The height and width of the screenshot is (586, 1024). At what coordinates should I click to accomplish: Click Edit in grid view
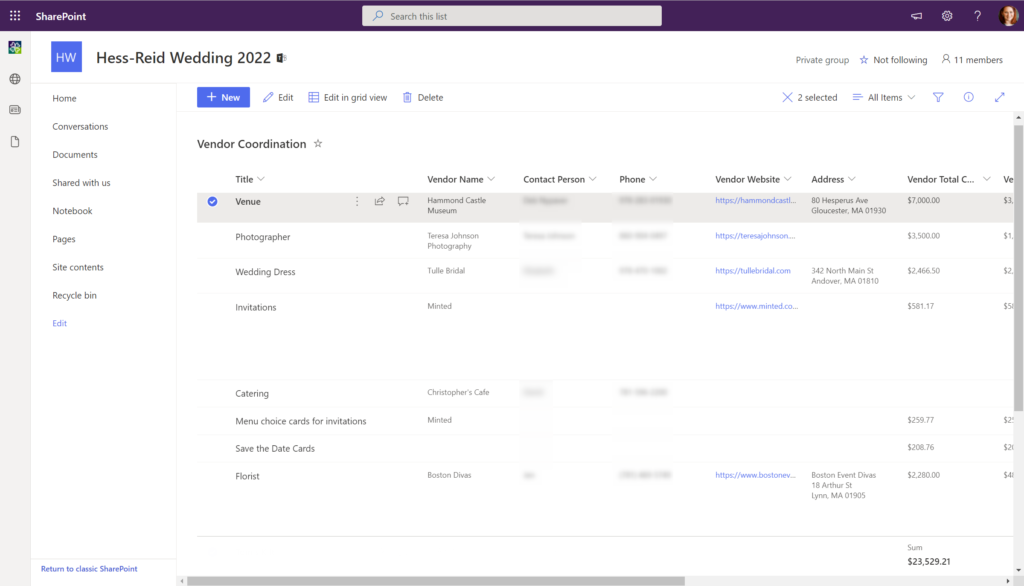pos(347,97)
